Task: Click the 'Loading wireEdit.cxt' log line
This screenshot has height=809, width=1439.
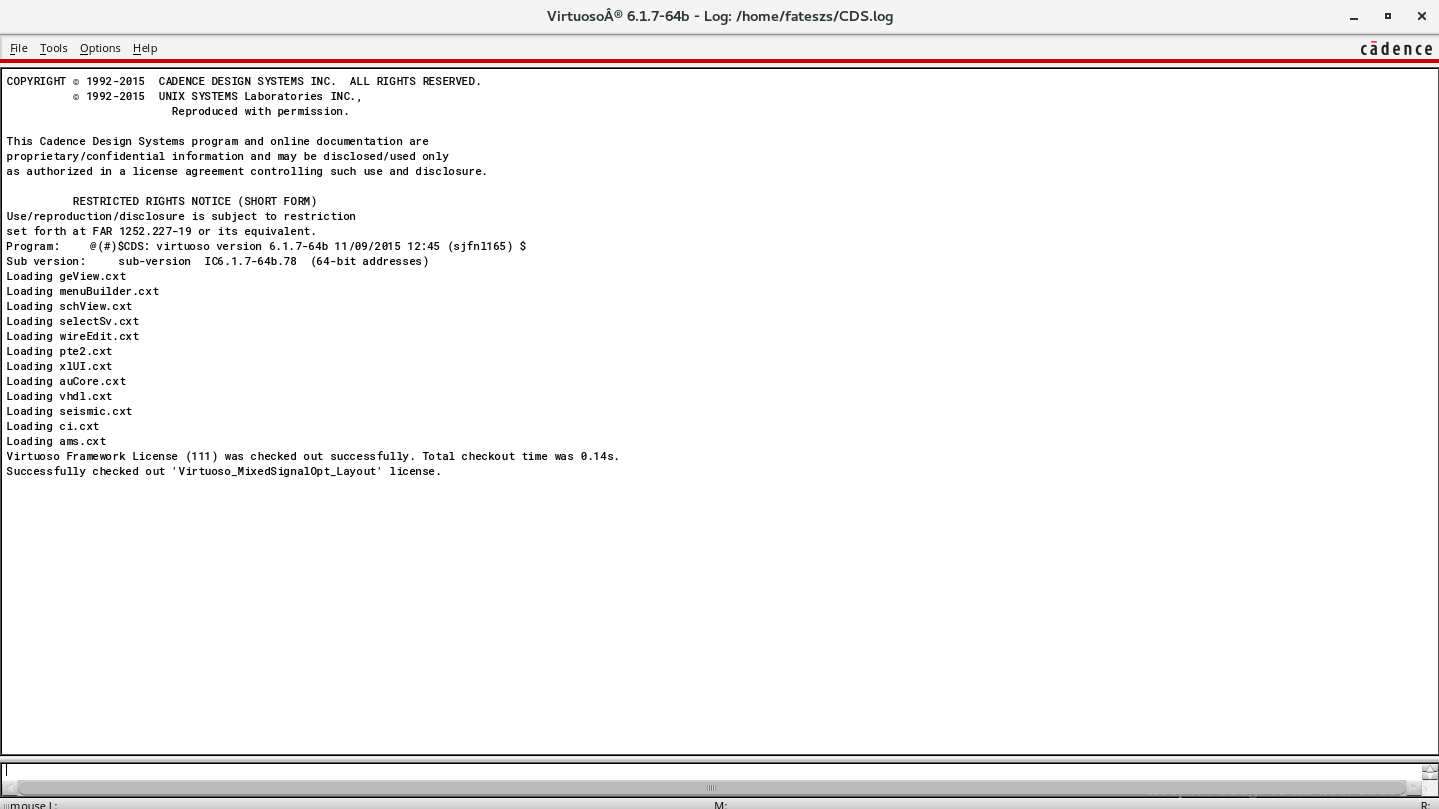Action: tap(73, 336)
